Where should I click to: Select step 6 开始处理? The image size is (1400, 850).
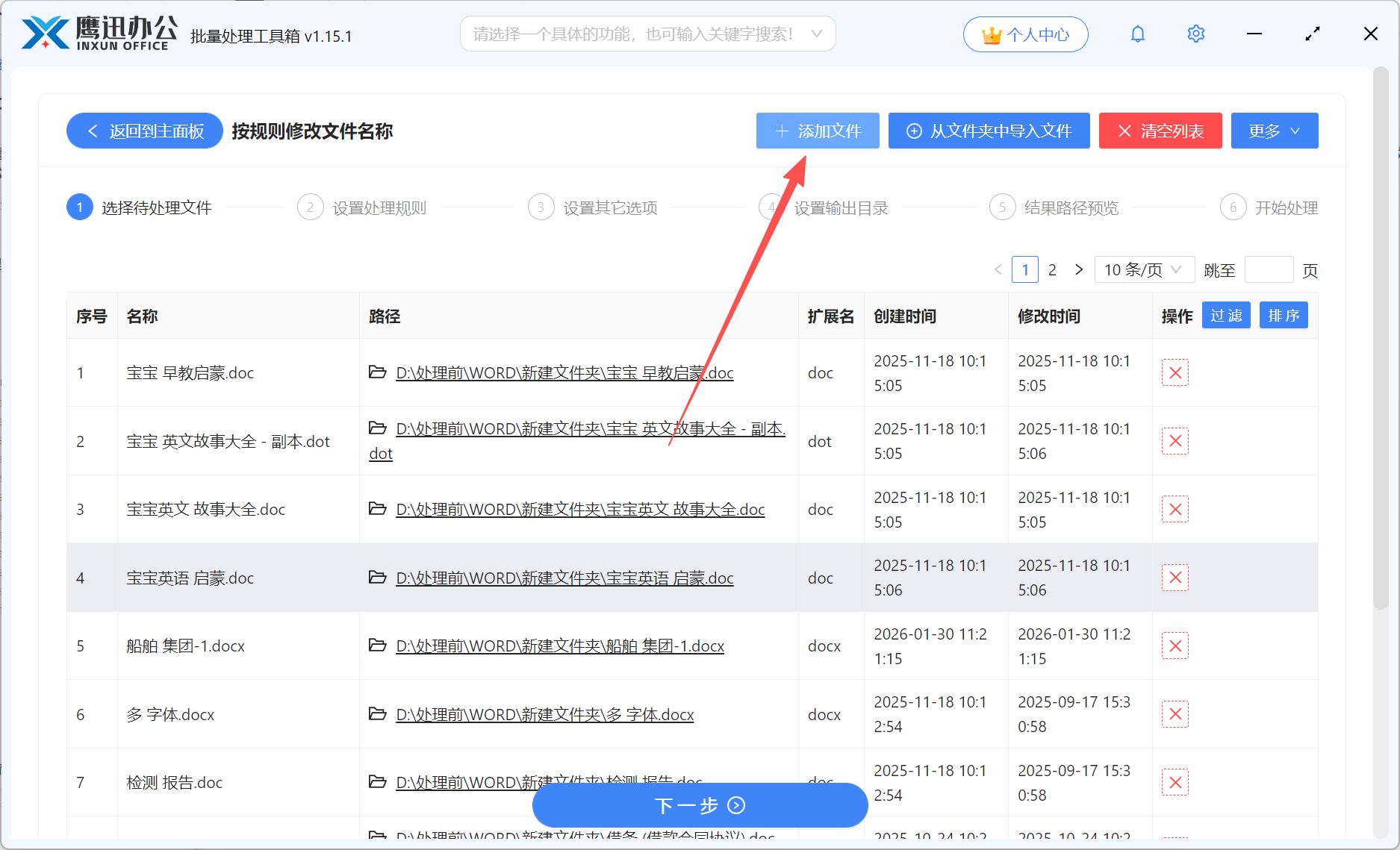pyautogui.click(x=1269, y=207)
